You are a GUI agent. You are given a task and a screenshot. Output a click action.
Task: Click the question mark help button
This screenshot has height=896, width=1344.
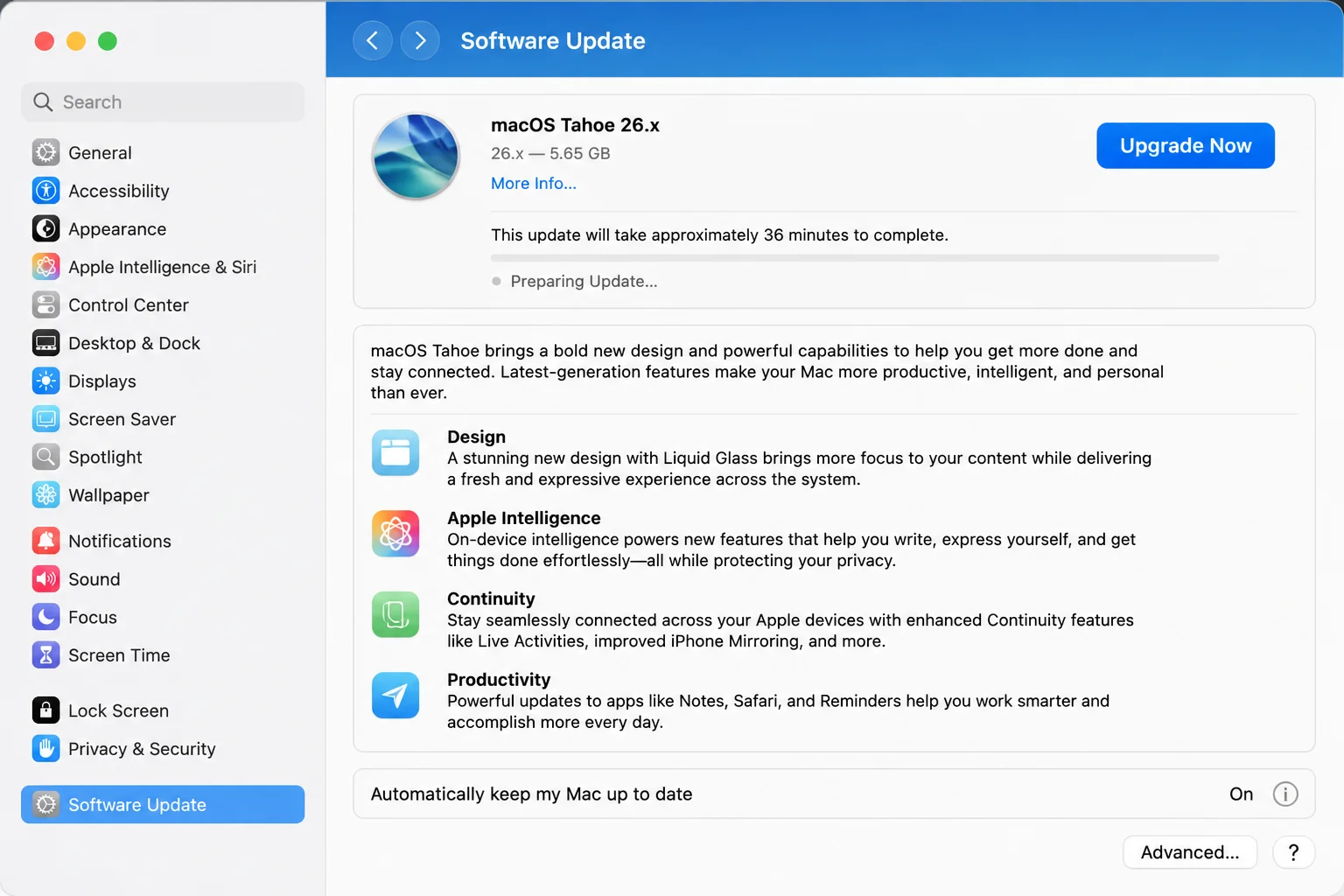(1294, 852)
